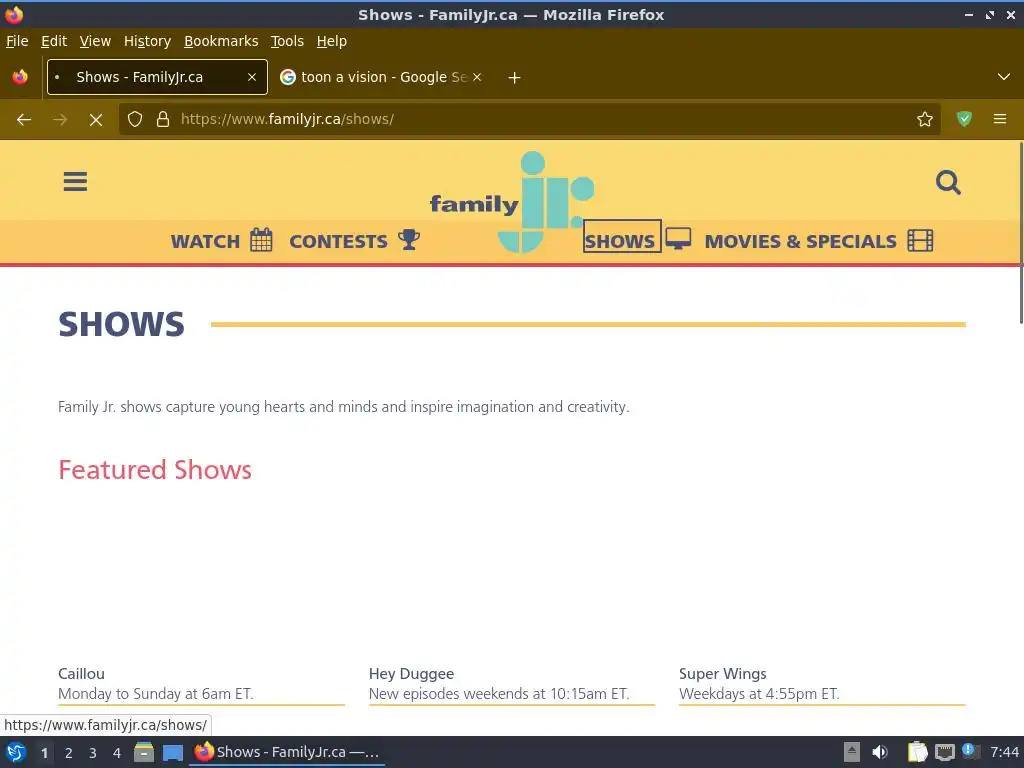Click the site search magnifier icon

[948, 182]
